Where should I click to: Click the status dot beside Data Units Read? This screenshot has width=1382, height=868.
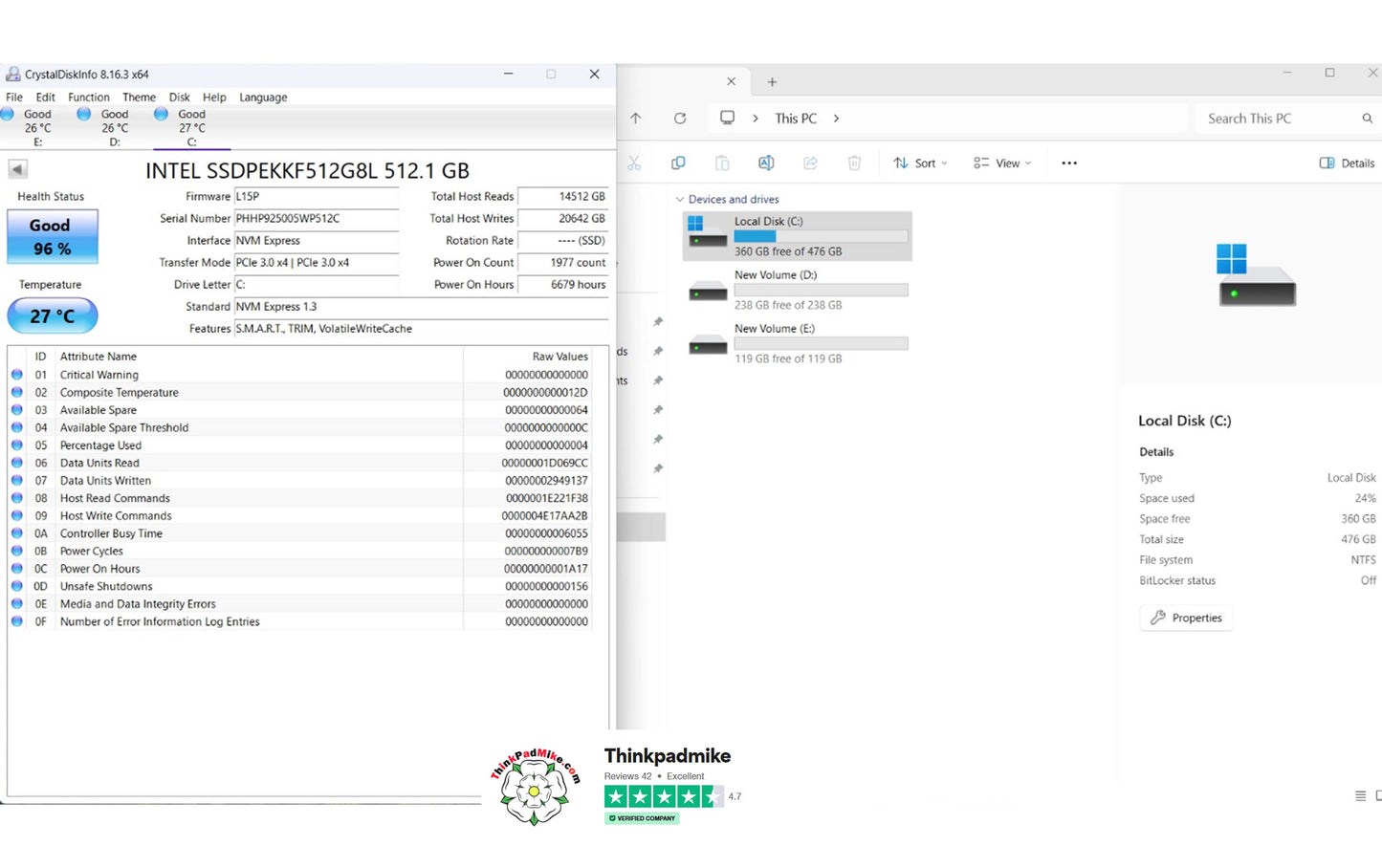pyautogui.click(x=17, y=463)
